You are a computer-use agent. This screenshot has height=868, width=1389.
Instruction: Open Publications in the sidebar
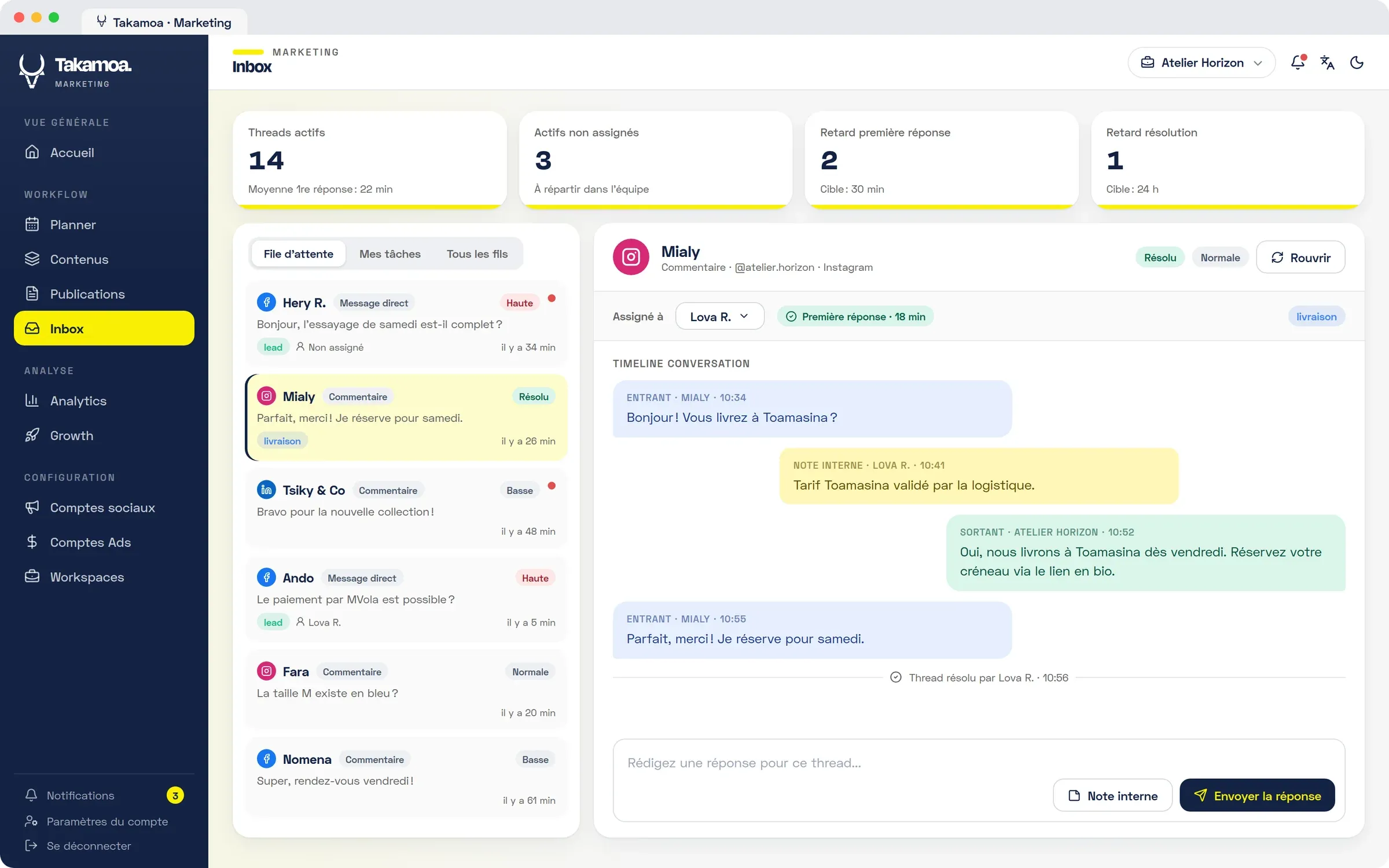coord(104,294)
